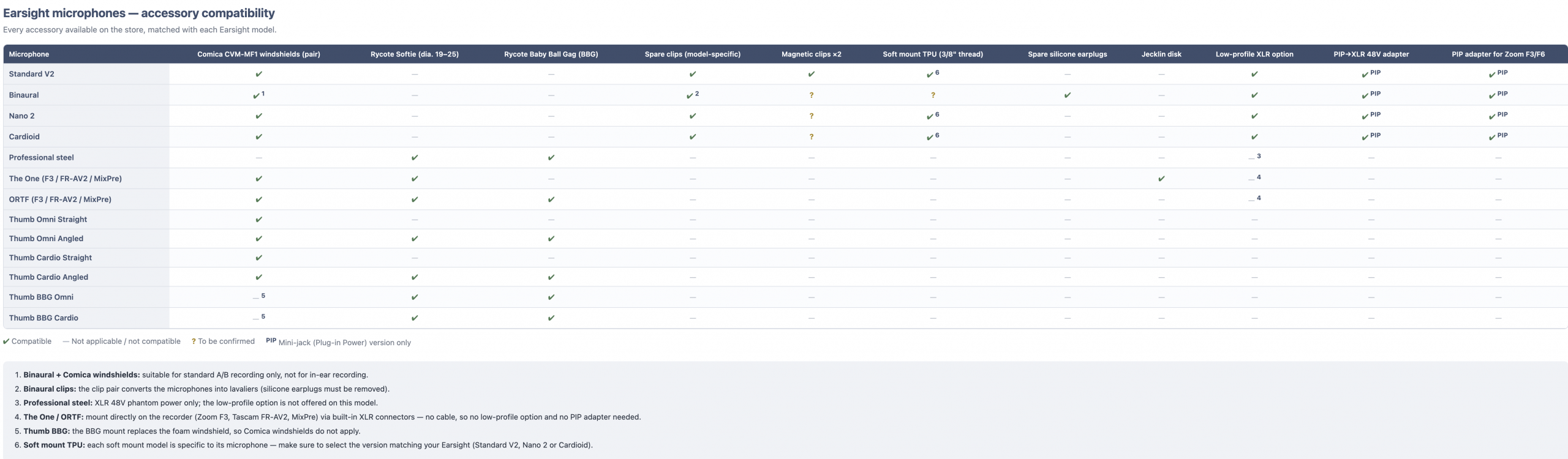Select the Comica CVM-MF1 windshields column header
This screenshot has height=459, width=1568.
tap(258, 54)
